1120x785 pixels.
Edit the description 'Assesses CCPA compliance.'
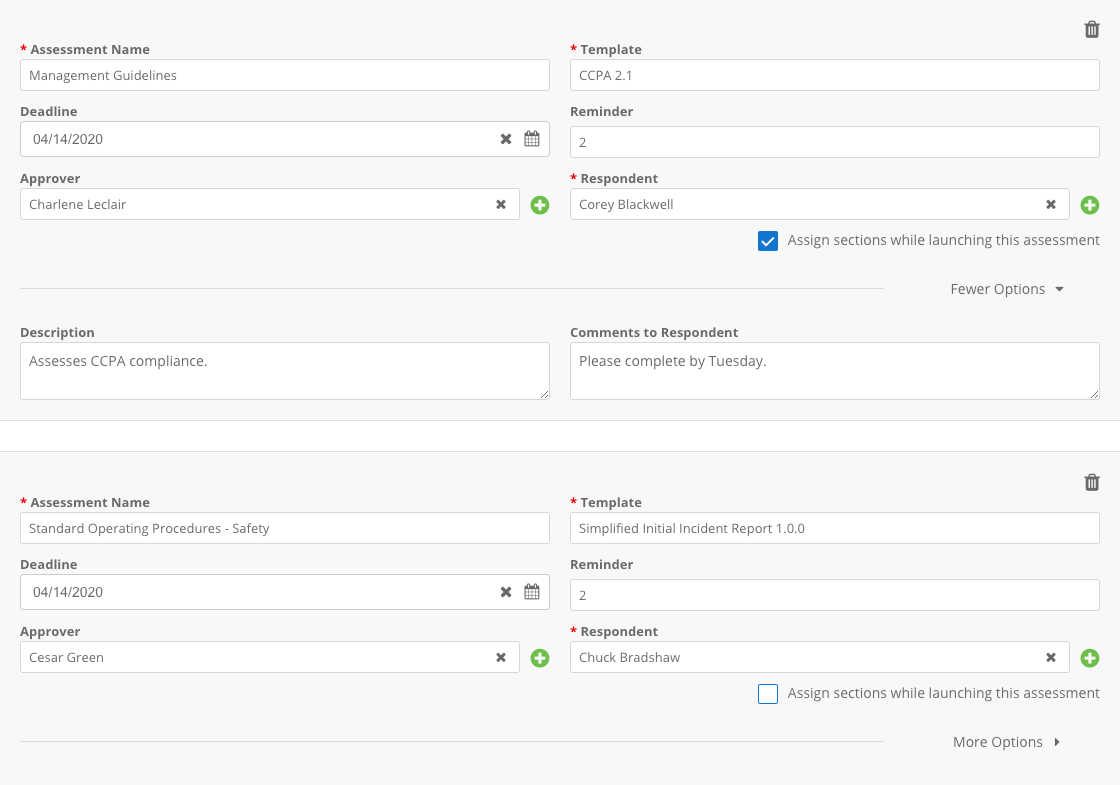(x=285, y=371)
